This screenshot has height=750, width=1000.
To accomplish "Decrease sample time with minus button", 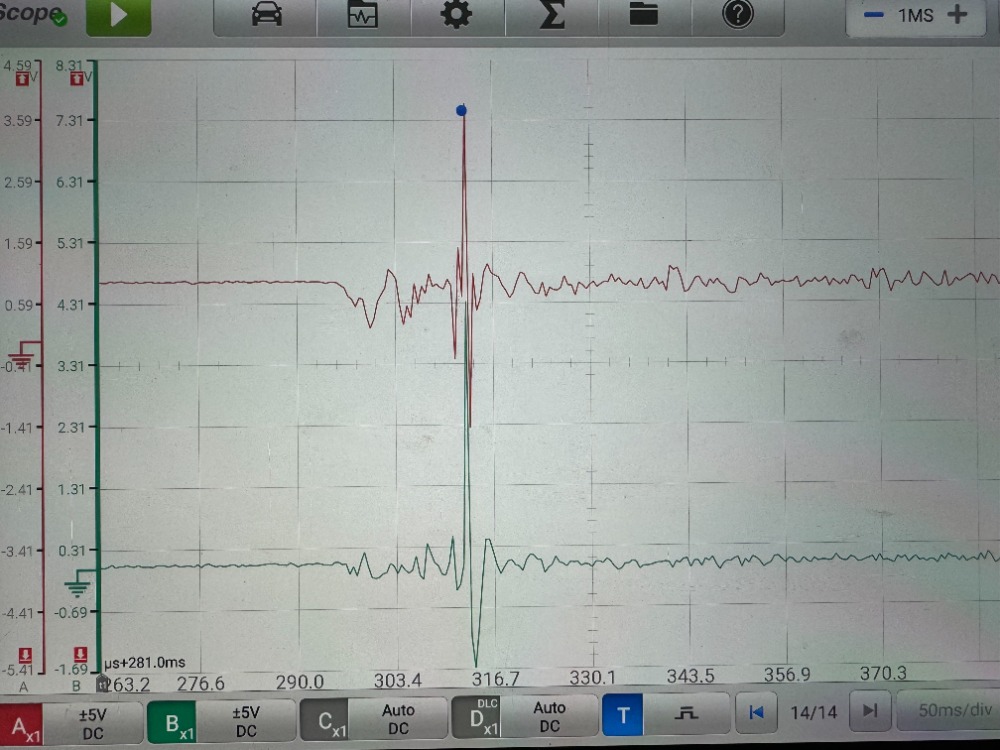I will [x=873, y=15].
